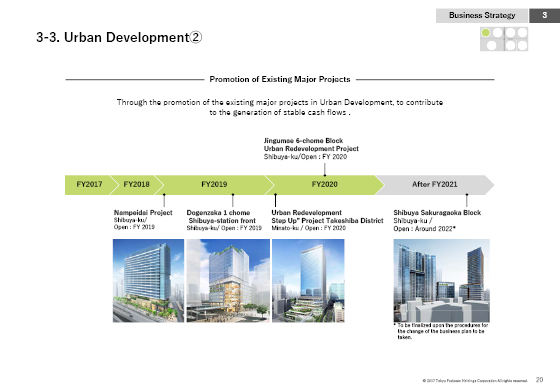
Task: Click the Business Strategy header tab
Action: point(482,15)
